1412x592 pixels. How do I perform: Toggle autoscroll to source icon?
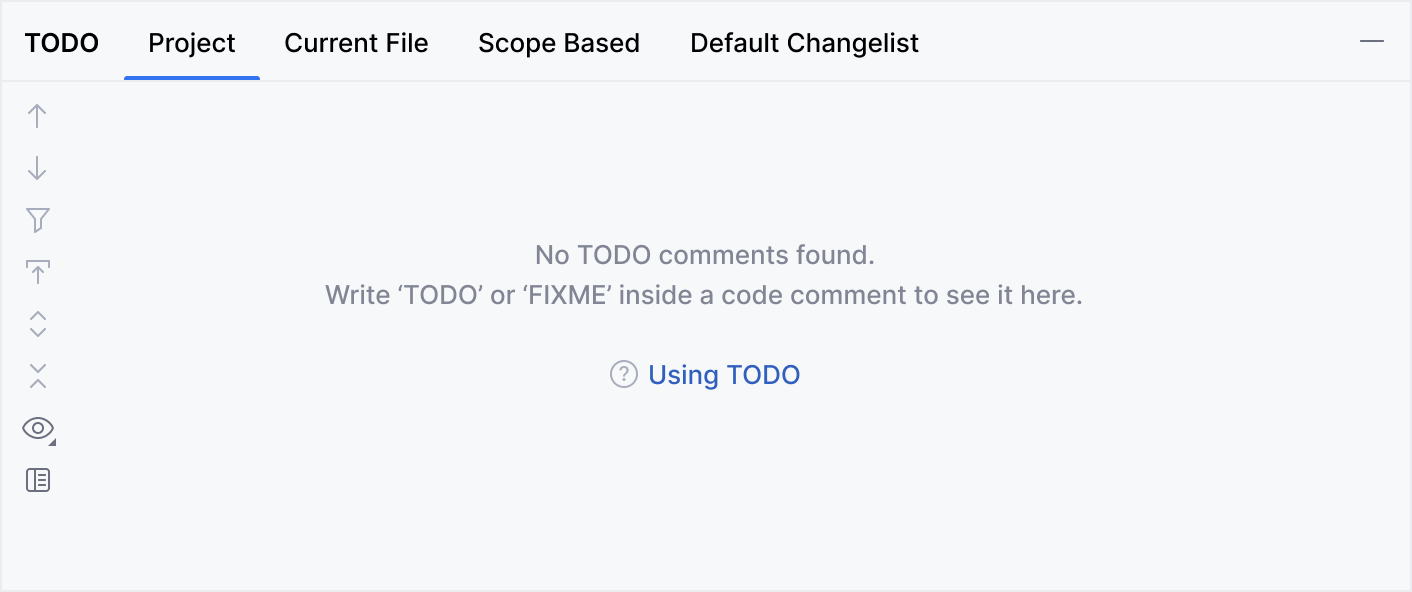[x=37, y=272]
